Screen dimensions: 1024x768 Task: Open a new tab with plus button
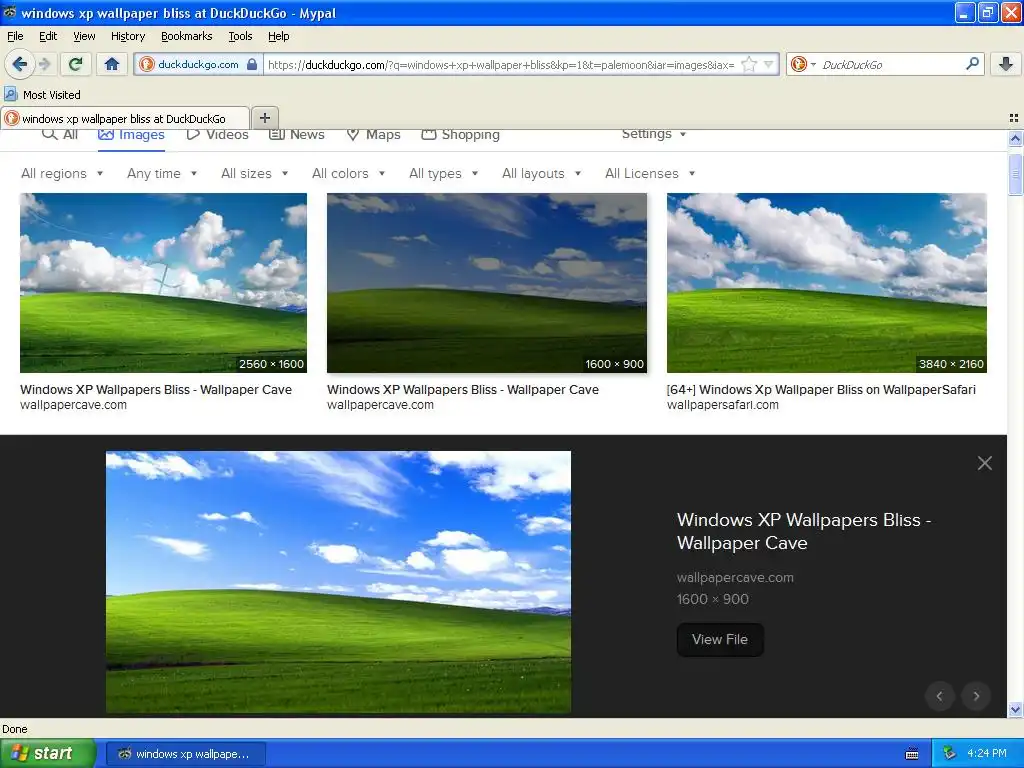[264, 118]
